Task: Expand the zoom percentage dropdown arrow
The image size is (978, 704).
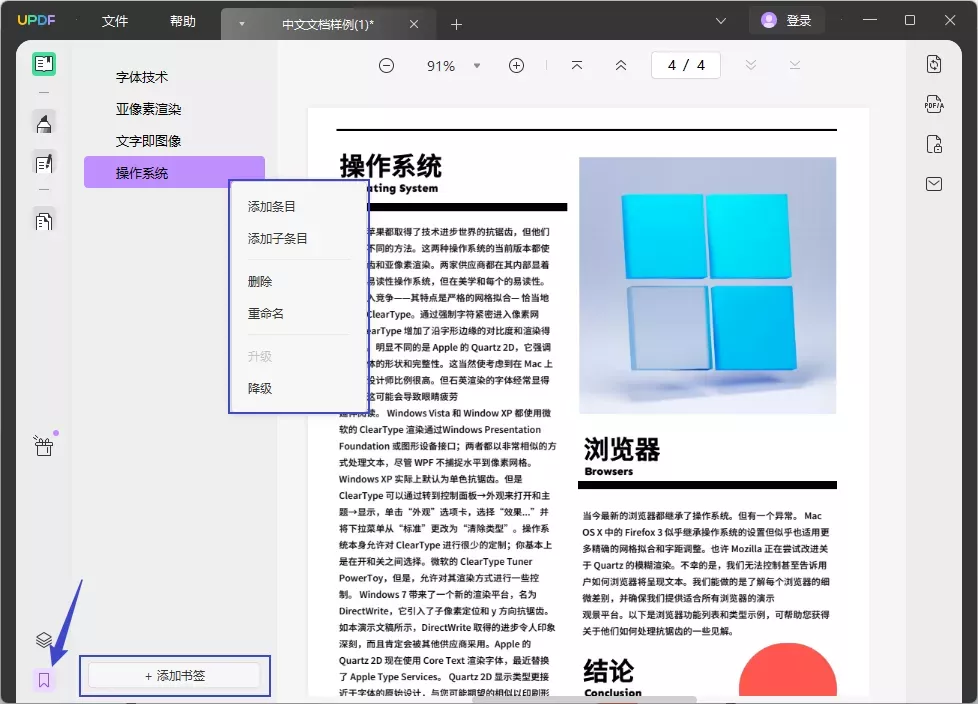Action: [477, 66]
